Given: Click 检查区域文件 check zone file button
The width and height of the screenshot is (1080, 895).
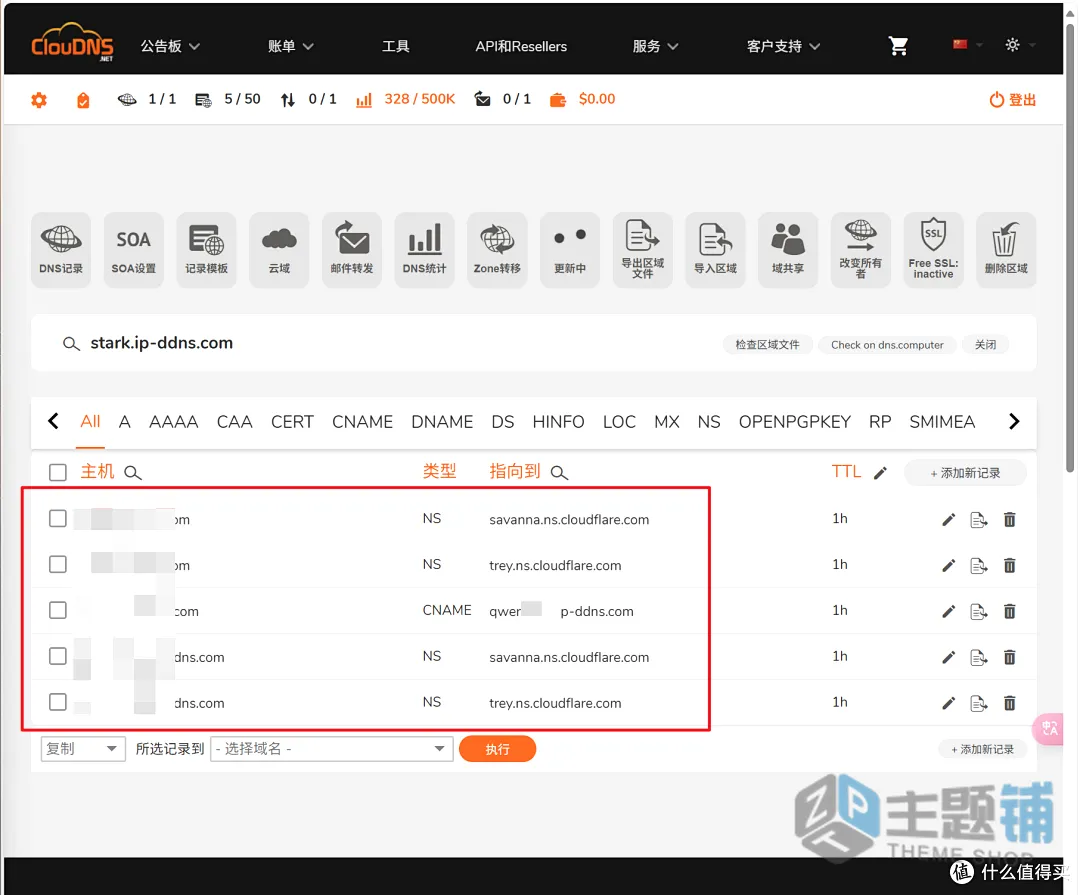Looking at the screenshot, I should tap(767, 344).
